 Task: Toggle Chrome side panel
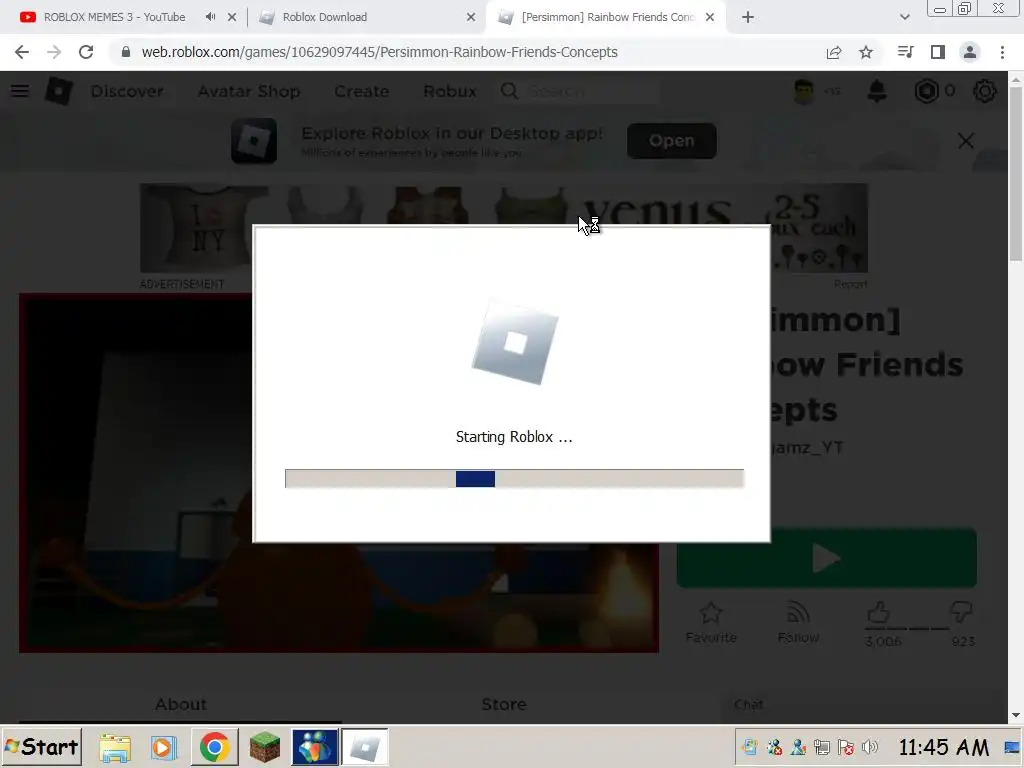[x=938, y=52]
